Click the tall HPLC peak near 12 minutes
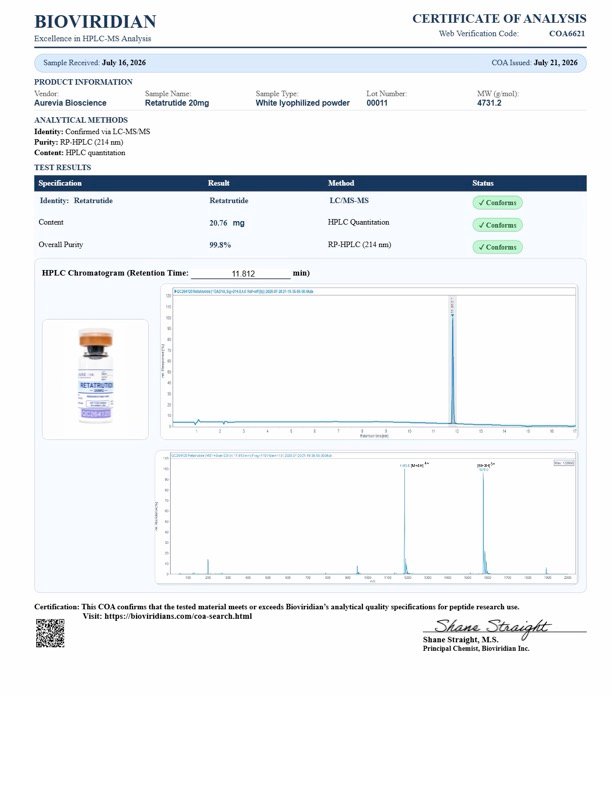 pos(452,369)
